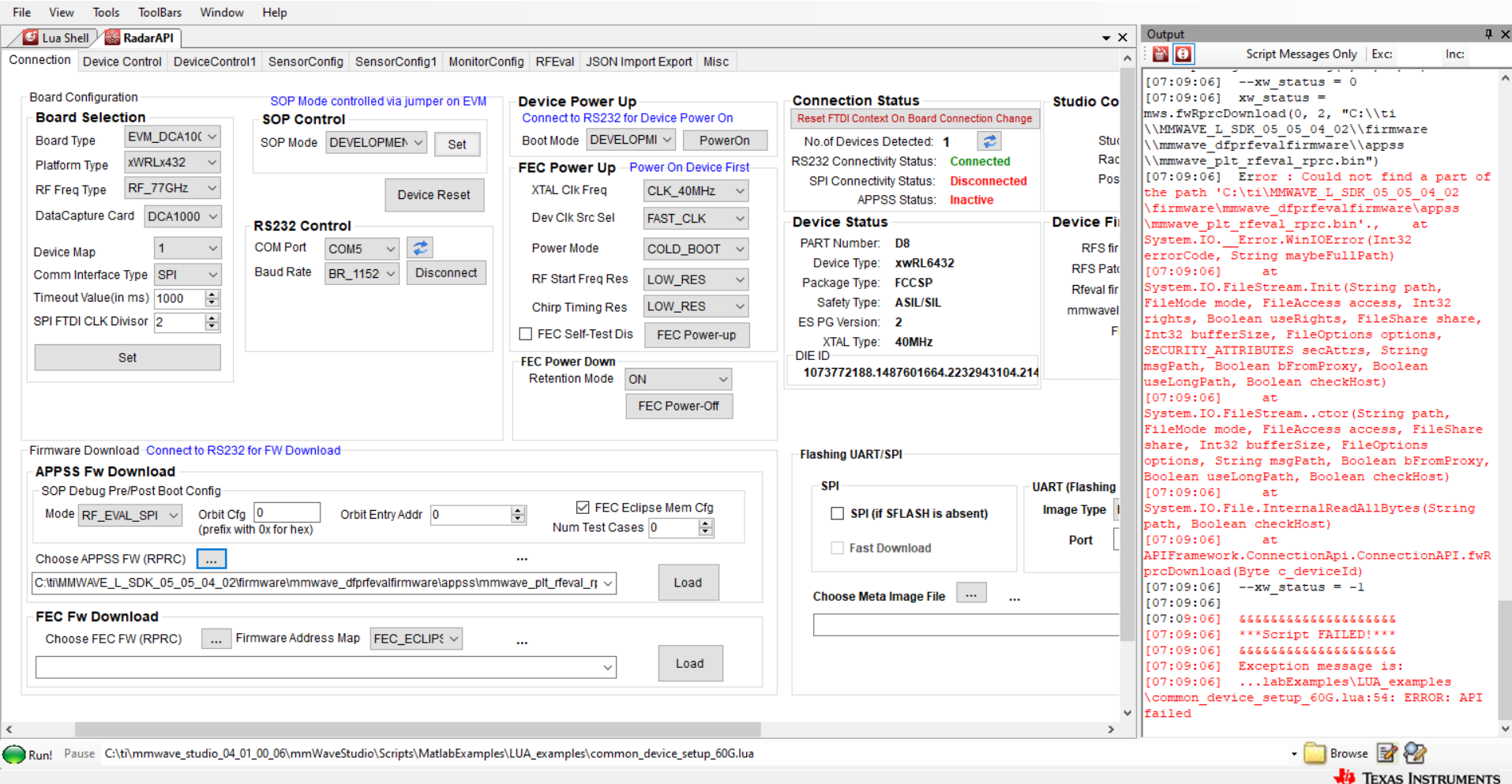Screen dimensions: 1512x784
Task: Open the Tools menu
Action: coord(106,13)
